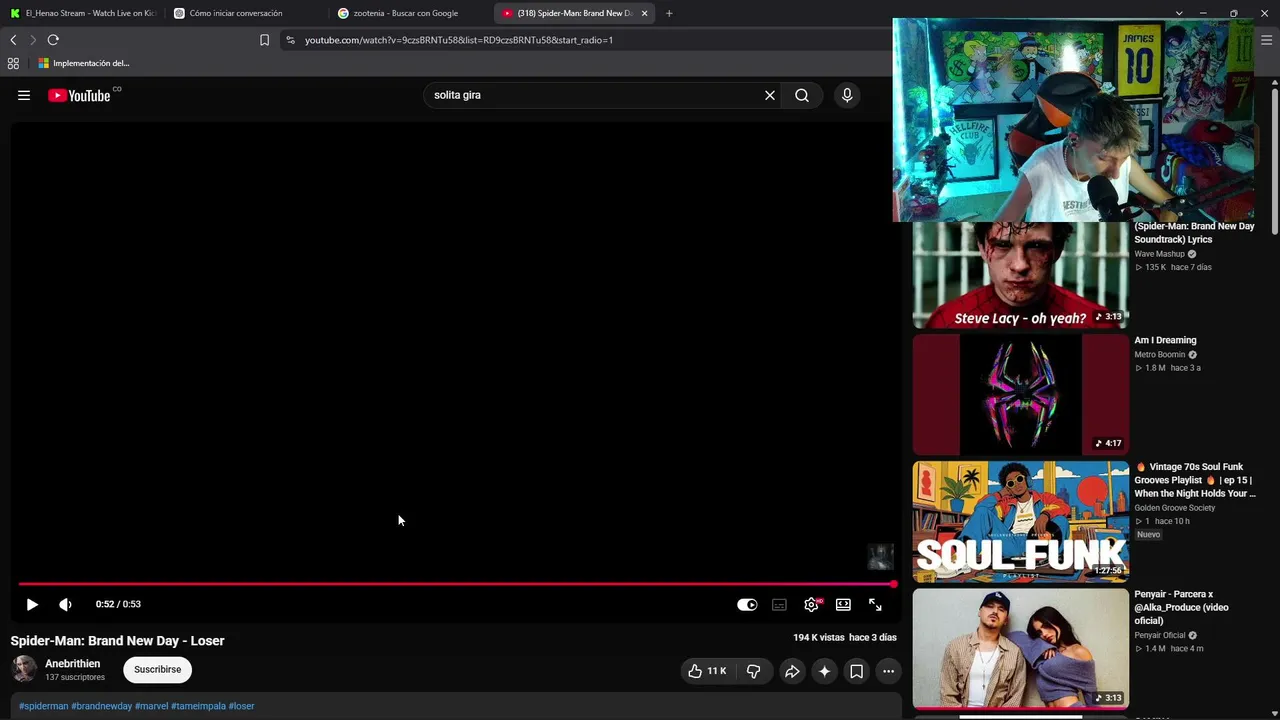Open 'Vintage 70s Soul Funk Grooves' title

coord(1195,480)
